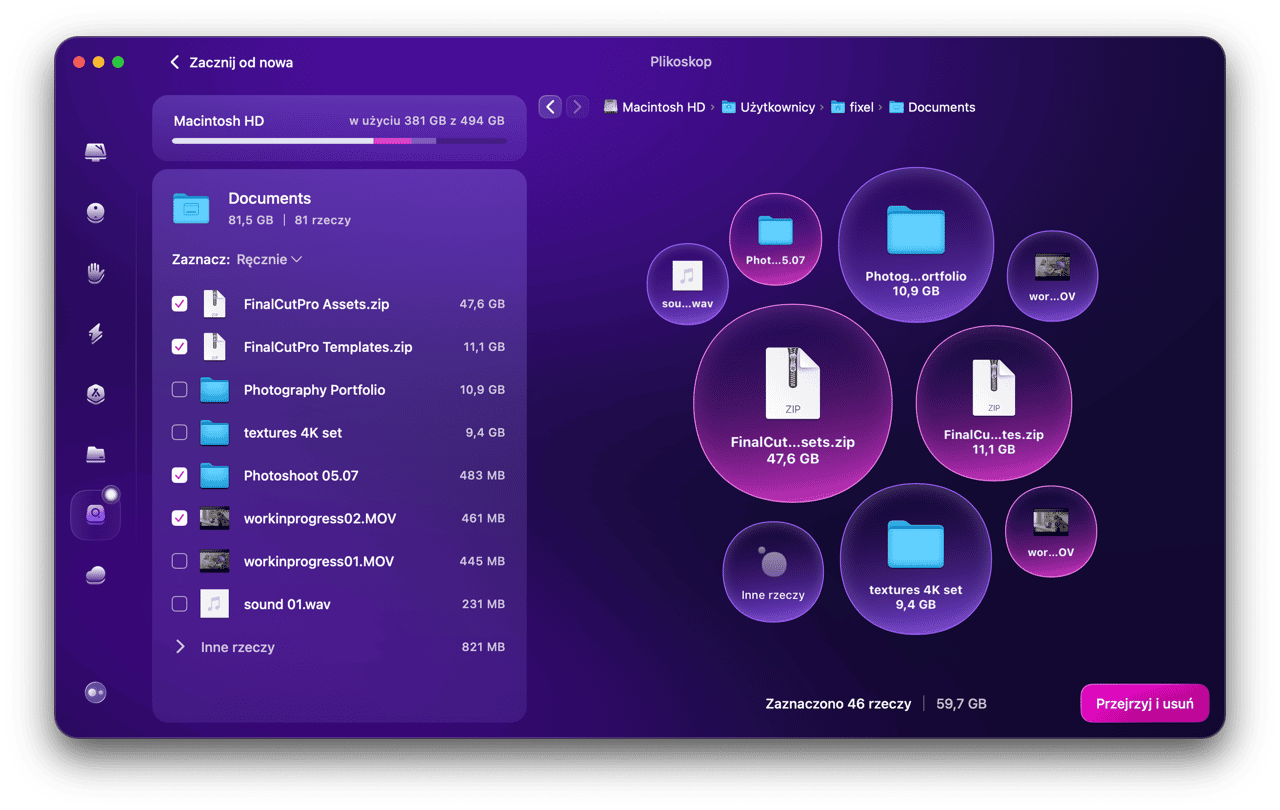Open the Applications module icon in sidebar
Screen dimensions: 1280x810
click(96, 394)
